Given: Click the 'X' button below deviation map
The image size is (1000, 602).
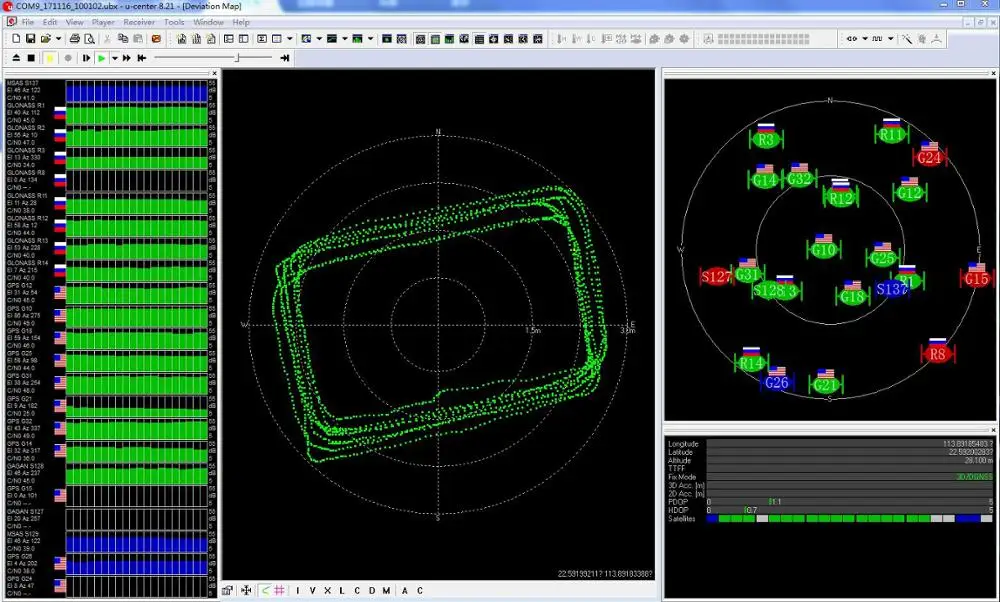Looking at the screenshot, I should coord(326,590).
